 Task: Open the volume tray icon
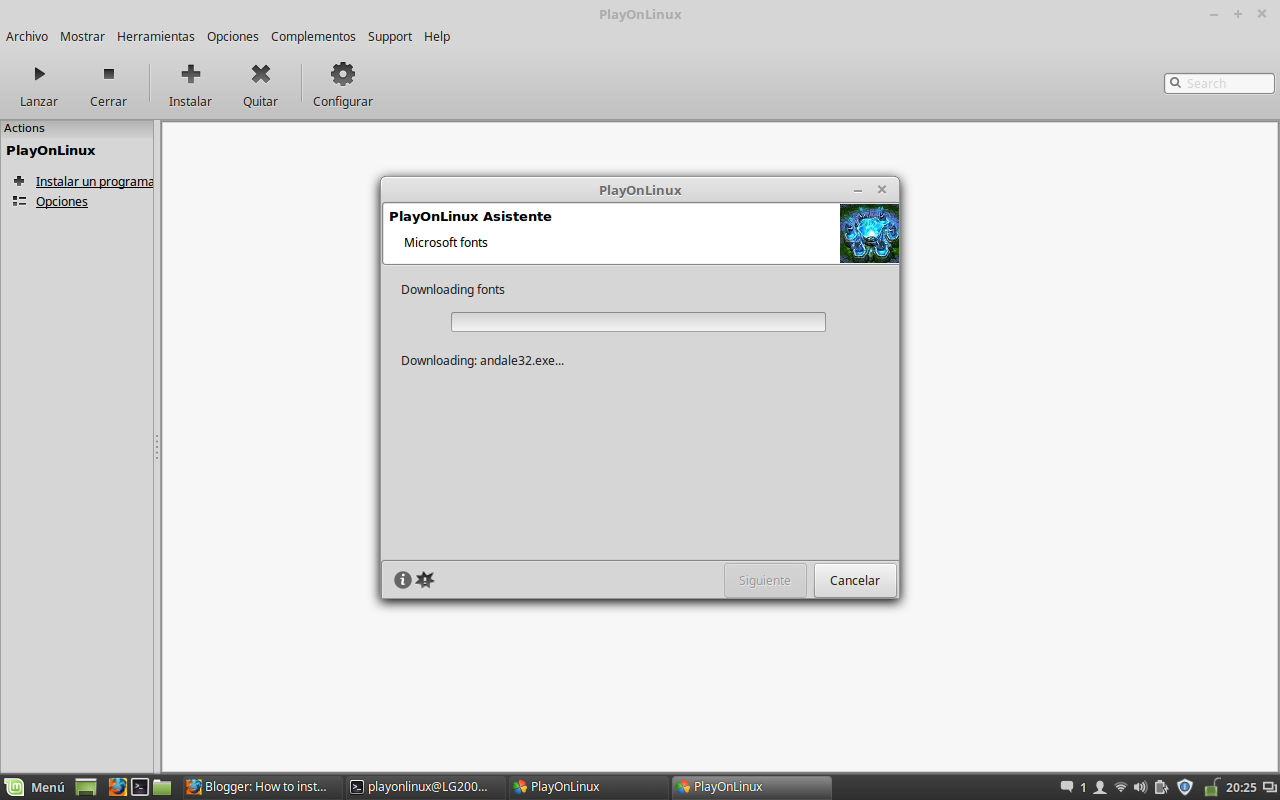point(1140,787)
